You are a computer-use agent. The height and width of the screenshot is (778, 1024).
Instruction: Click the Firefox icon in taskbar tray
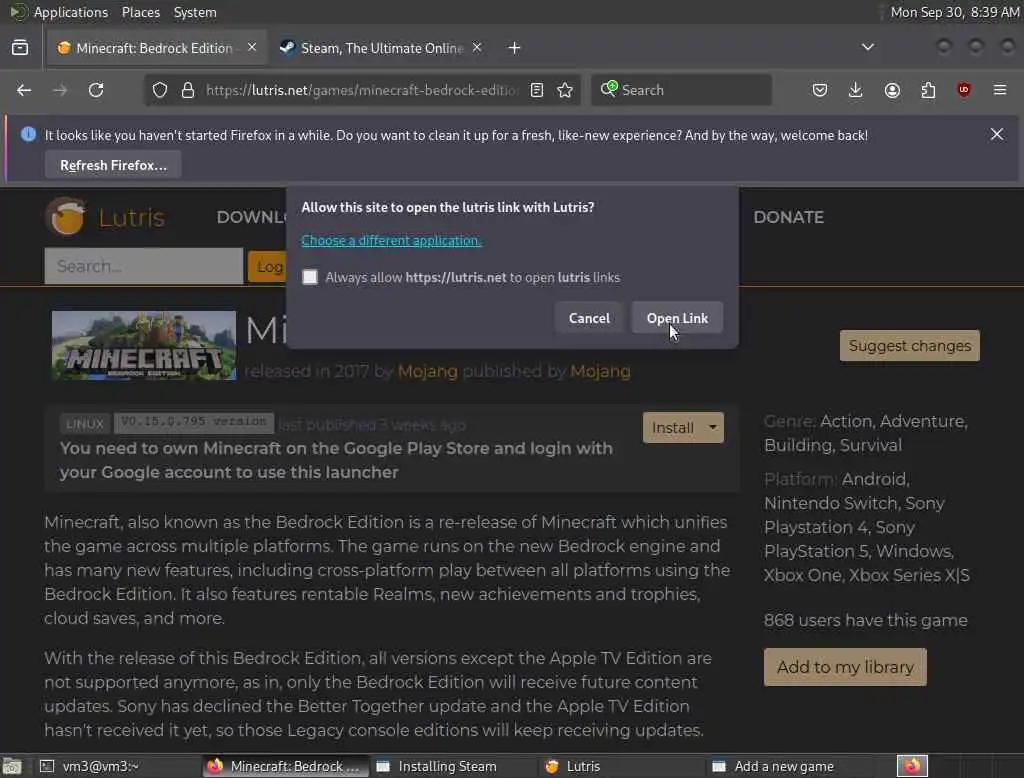[x=912, y=766]
